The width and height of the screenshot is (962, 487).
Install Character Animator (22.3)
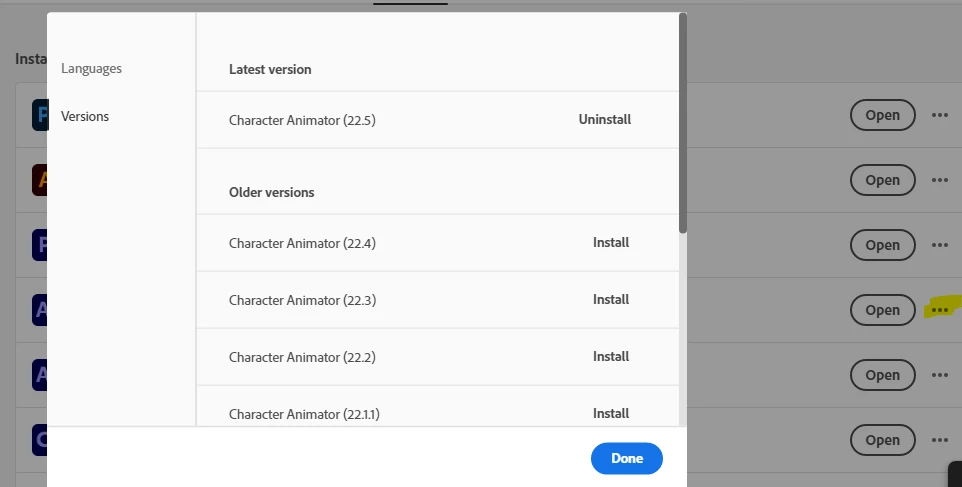pos(610,300)
